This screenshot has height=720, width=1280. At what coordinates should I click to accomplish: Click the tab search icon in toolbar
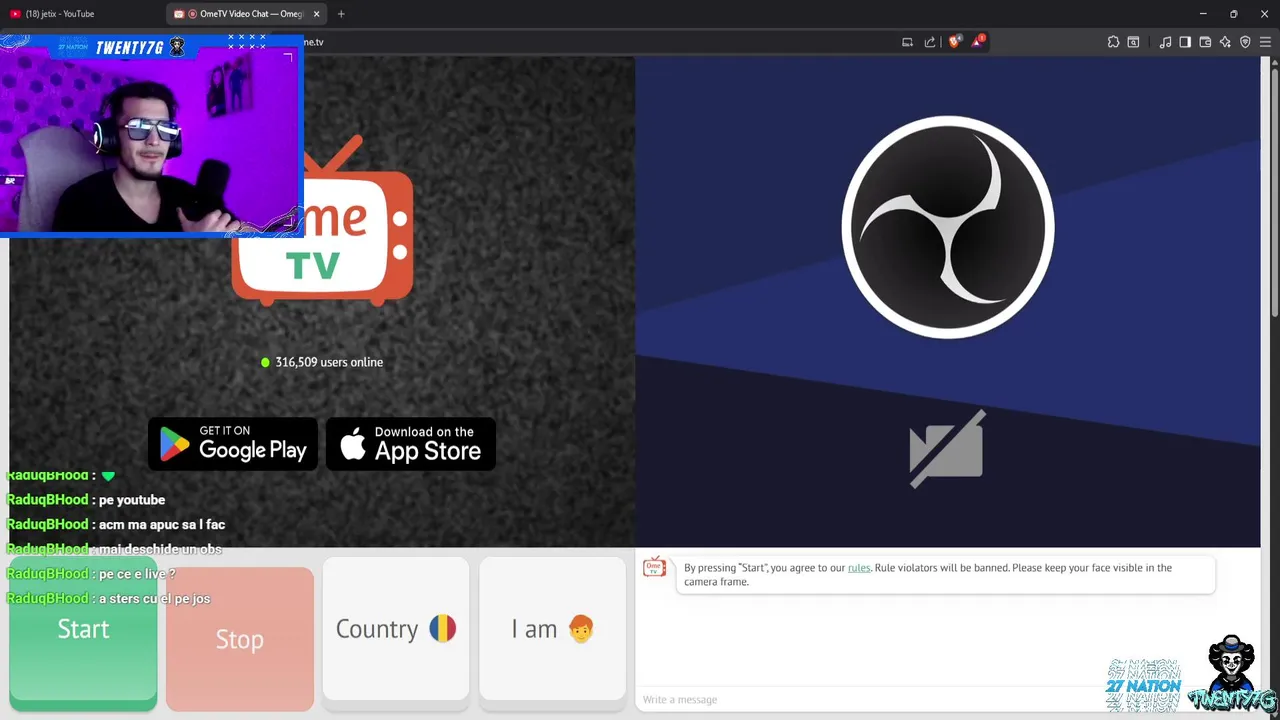[x=1133, y=42]
